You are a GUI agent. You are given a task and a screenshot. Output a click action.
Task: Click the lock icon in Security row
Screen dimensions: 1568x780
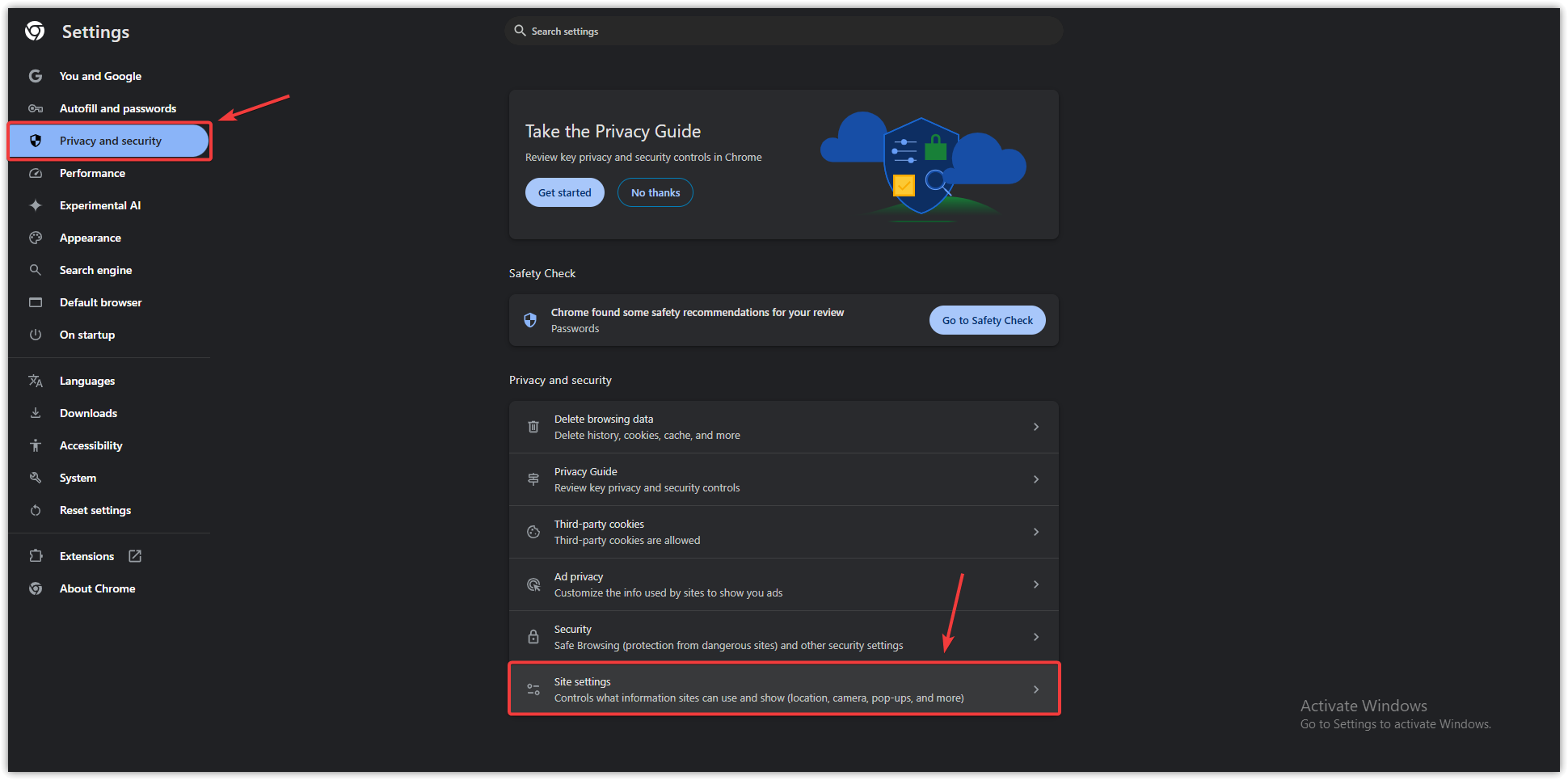click(533, 637)
